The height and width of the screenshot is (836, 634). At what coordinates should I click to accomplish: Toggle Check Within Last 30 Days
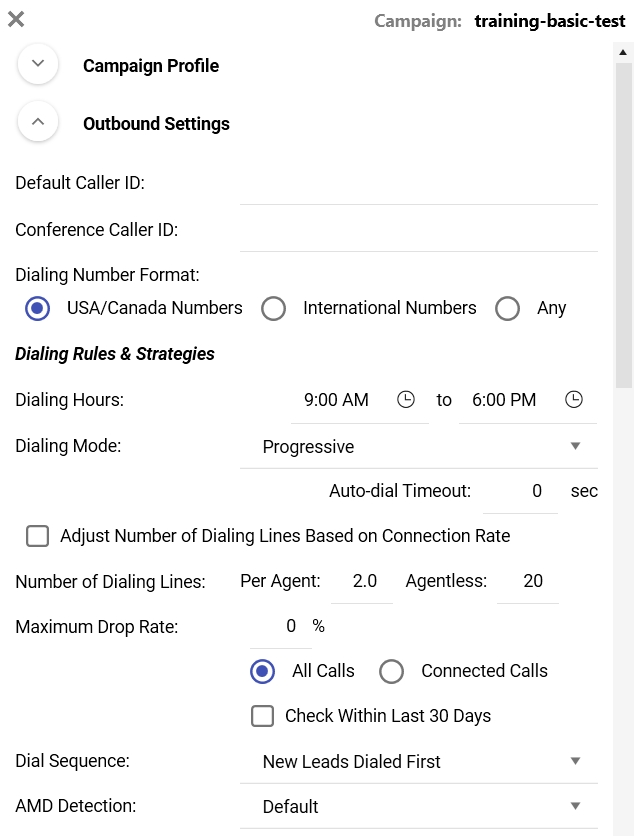262,716
